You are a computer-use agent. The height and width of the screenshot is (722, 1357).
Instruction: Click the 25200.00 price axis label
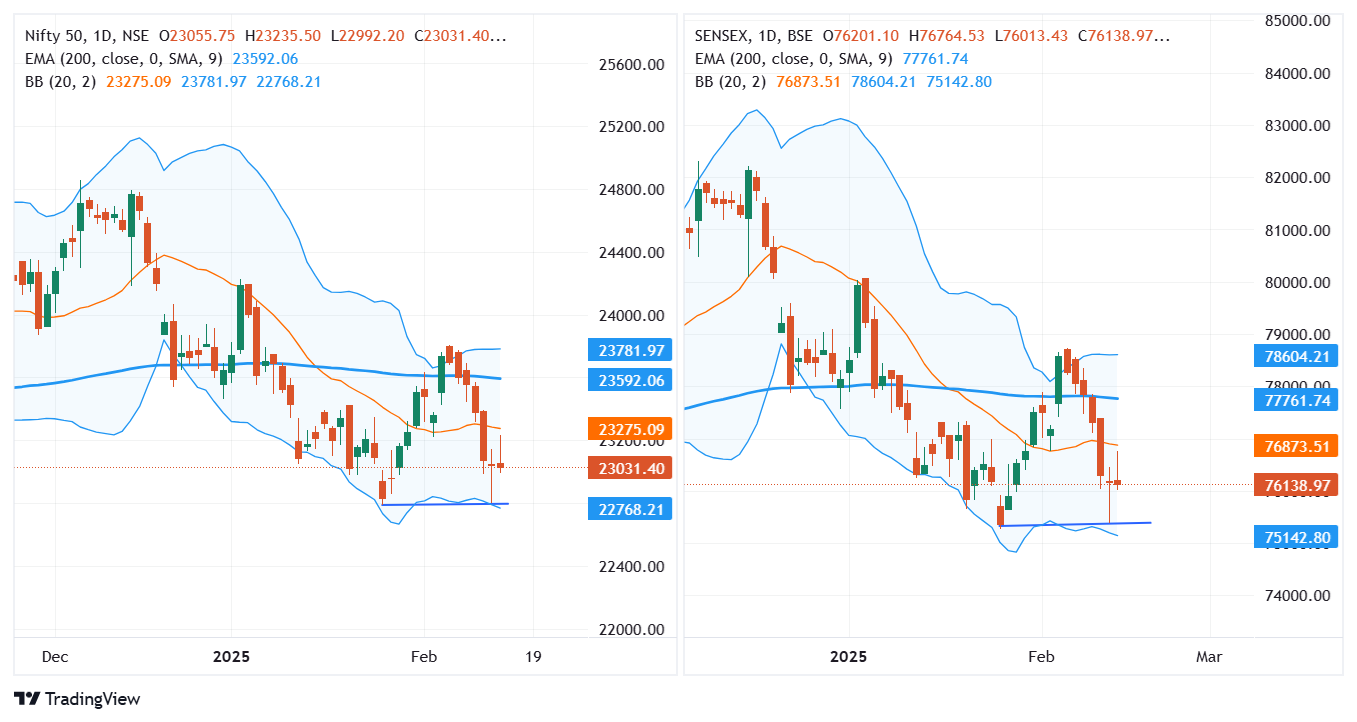pyautogui.click(x=630, y=127)
